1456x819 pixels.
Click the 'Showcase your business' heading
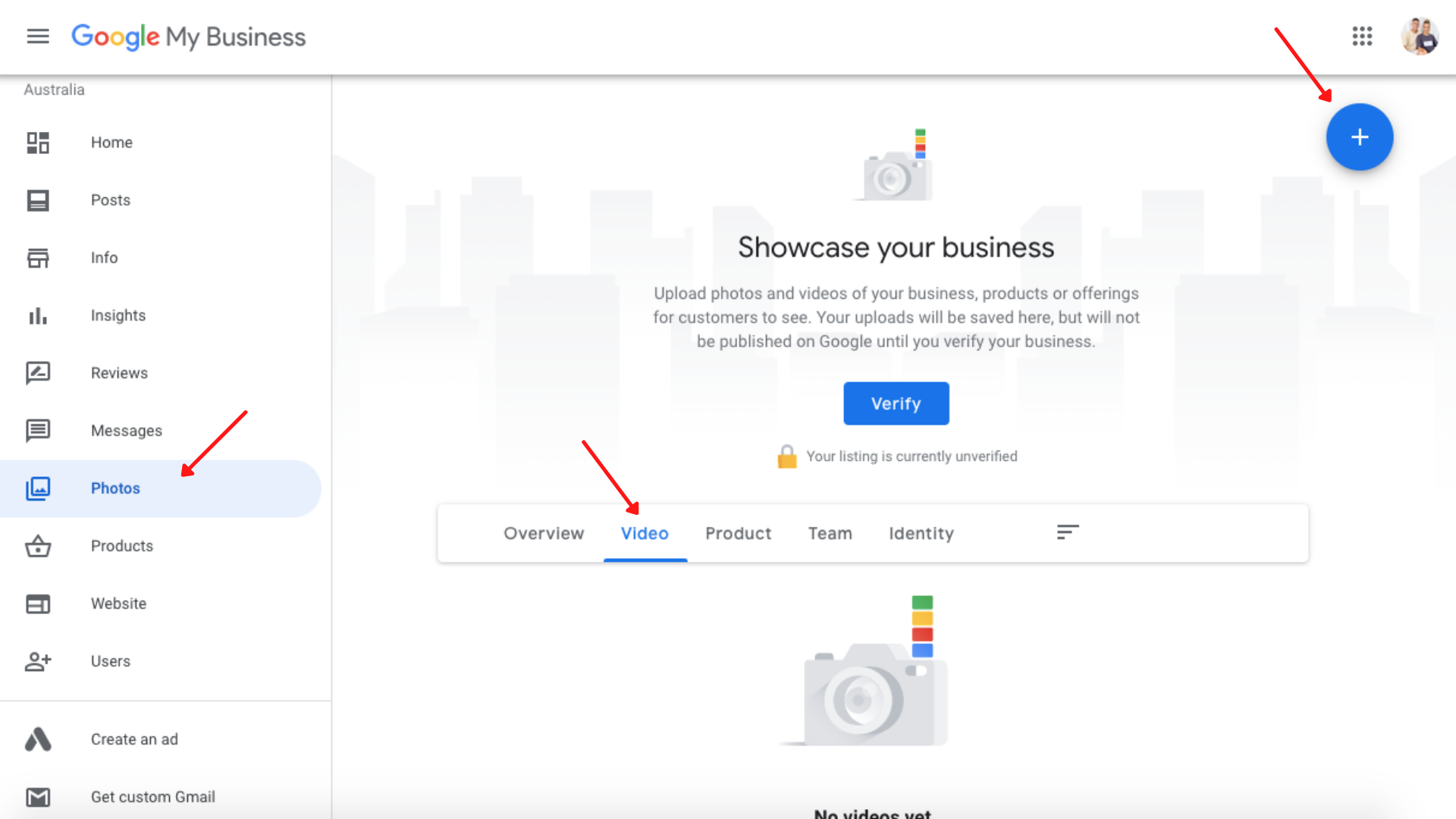coord(896,247)
